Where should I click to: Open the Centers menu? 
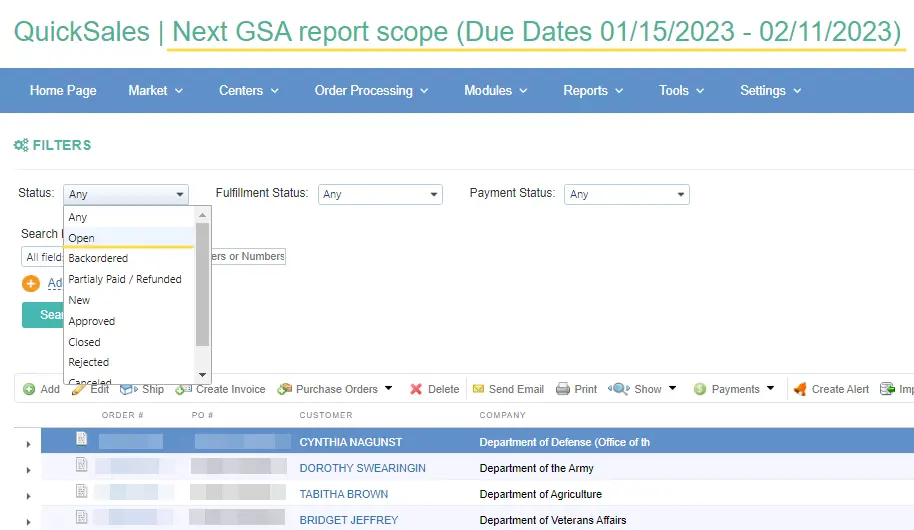point(249,90)
